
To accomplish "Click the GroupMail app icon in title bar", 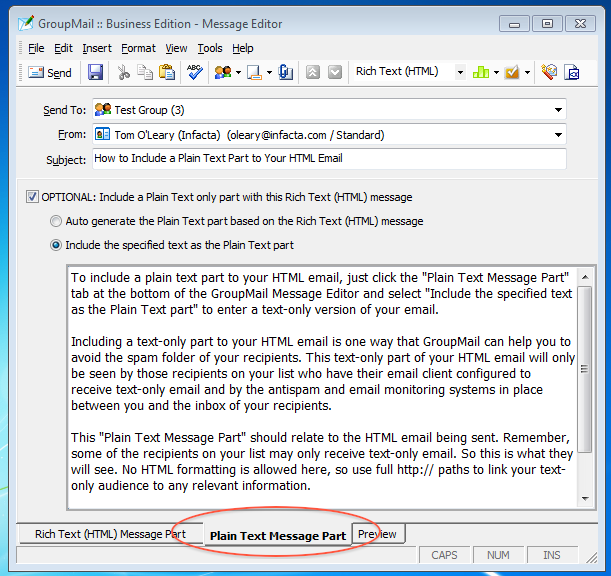I will 26,23.
